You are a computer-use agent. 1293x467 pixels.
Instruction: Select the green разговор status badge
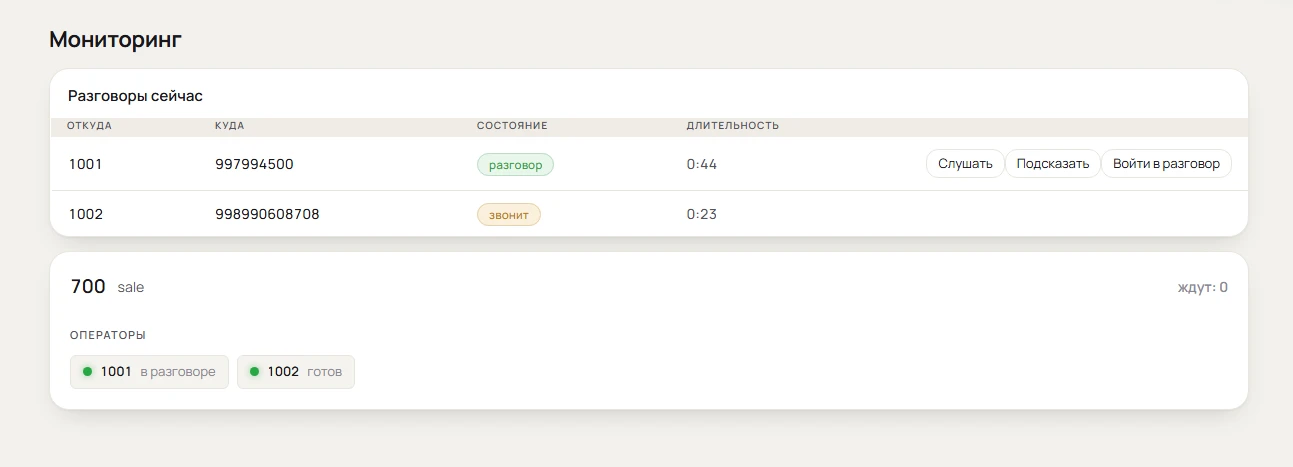(x=515, y=165)
